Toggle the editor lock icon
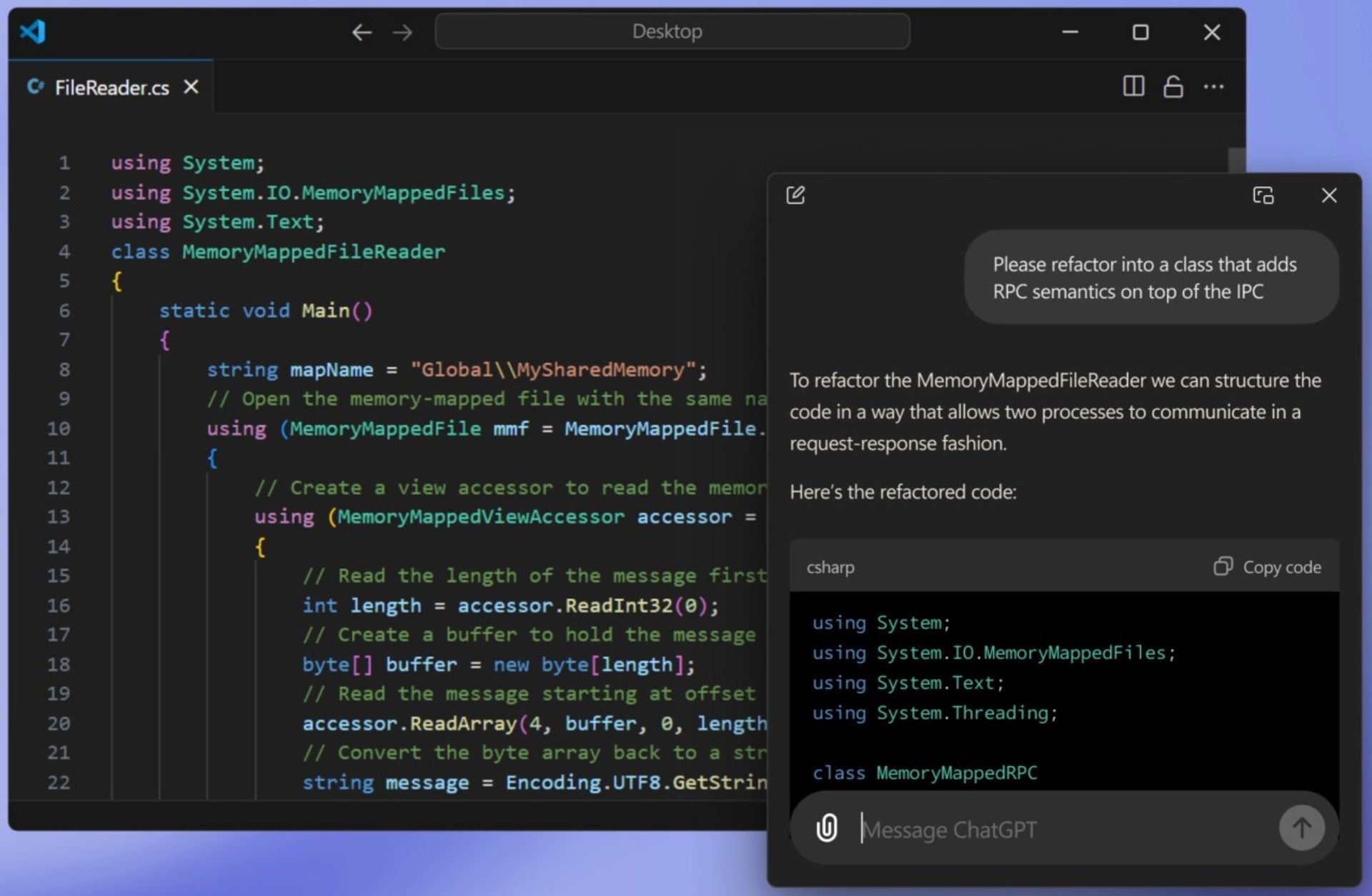 coord(1173,86)
